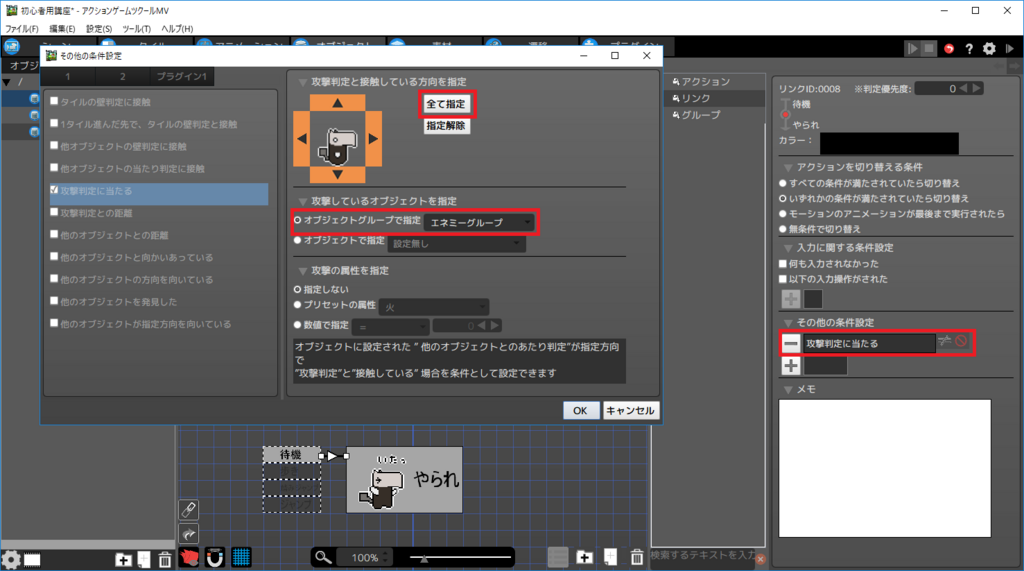Open the = comparison operator dropdown
Screen dimensions: 1024x571
point(391,326)
